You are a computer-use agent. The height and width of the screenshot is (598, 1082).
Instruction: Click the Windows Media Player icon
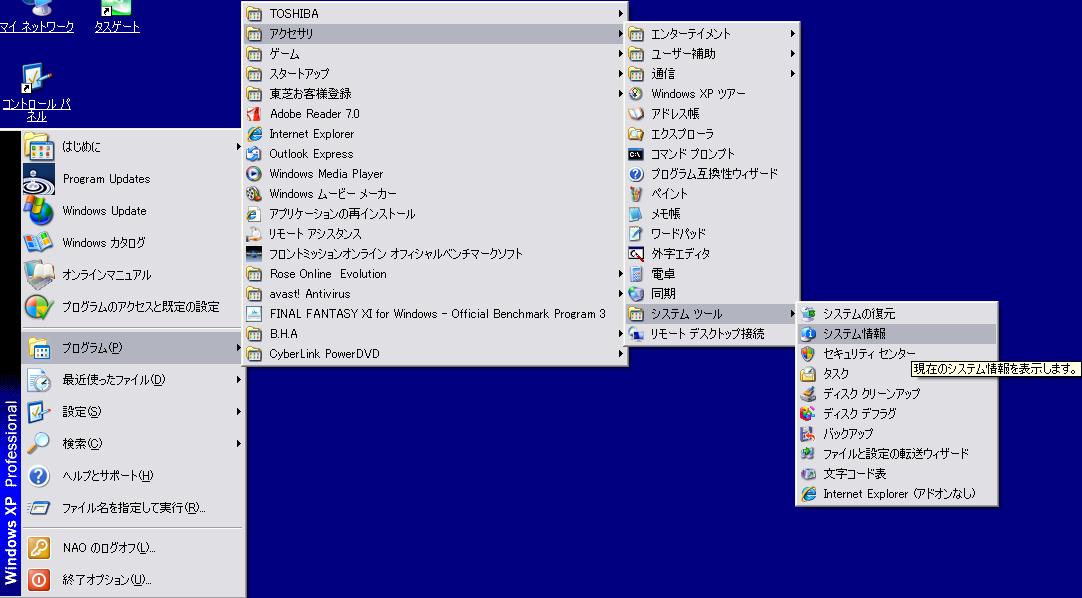pyautogui.click(x=254, y=174)
